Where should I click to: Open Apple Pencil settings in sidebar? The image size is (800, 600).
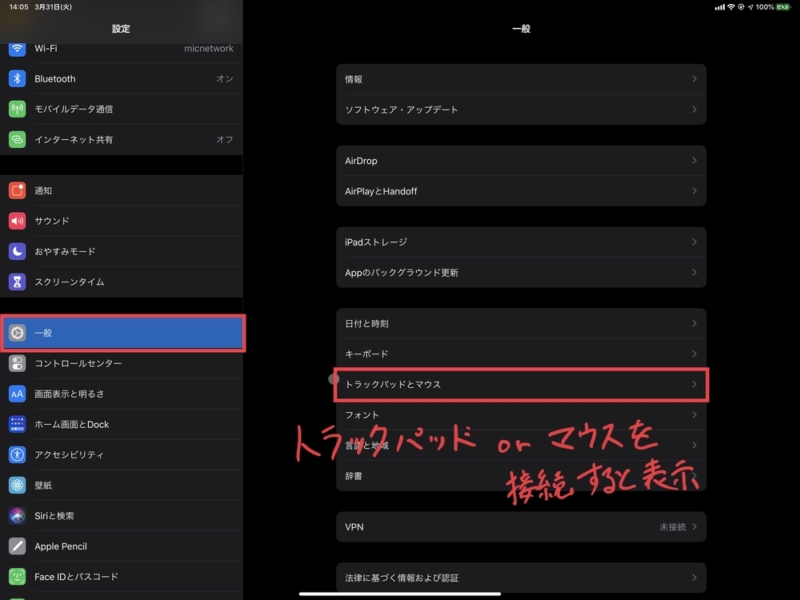click(x=121, y=546)
